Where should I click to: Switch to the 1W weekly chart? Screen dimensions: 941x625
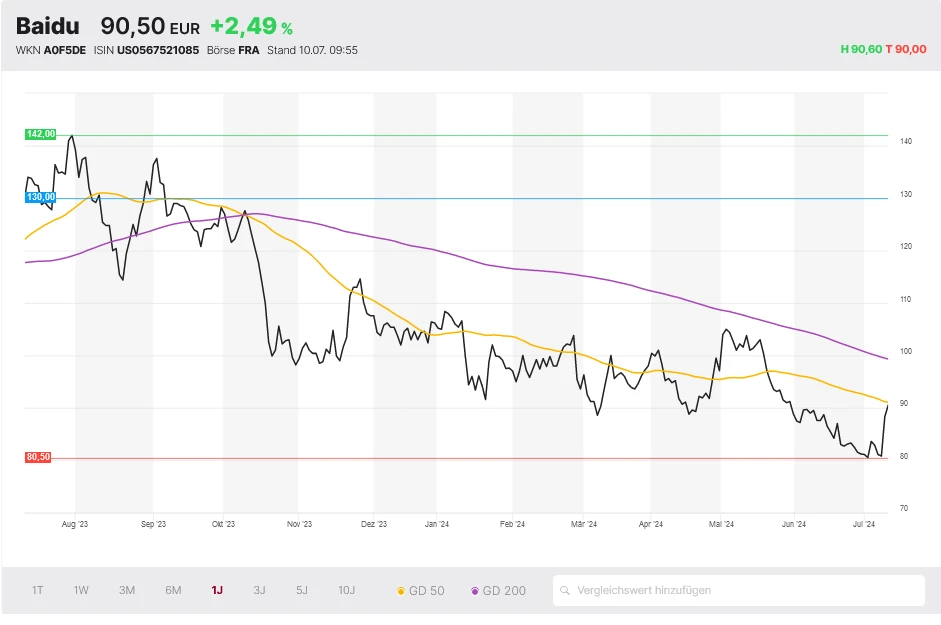pos(80,591)
